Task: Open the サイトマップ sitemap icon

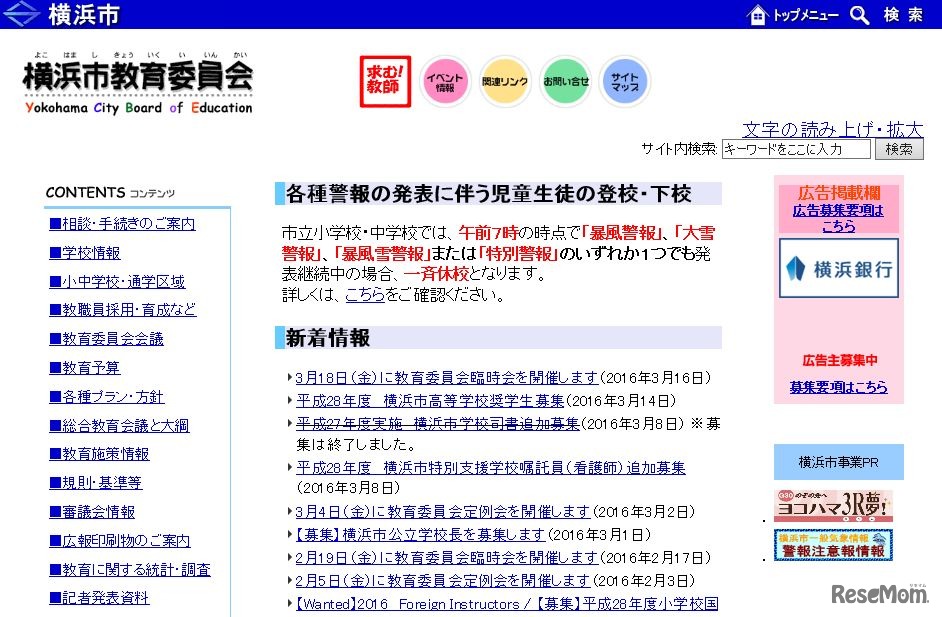Action: pyautogui.click(x=624, y=82)
